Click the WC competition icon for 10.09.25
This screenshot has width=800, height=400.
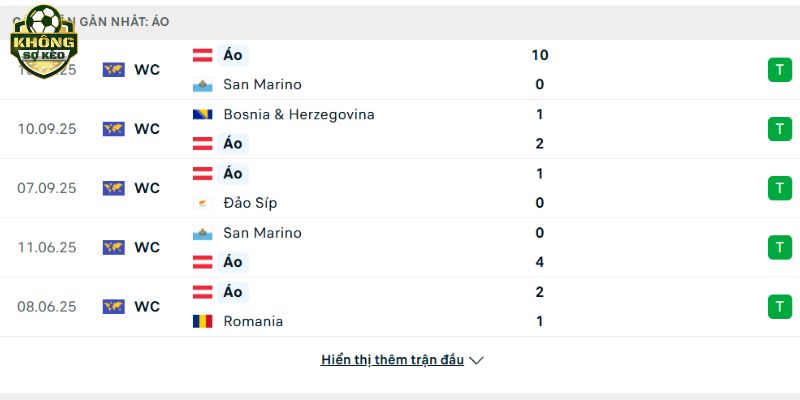coord(114,129)
